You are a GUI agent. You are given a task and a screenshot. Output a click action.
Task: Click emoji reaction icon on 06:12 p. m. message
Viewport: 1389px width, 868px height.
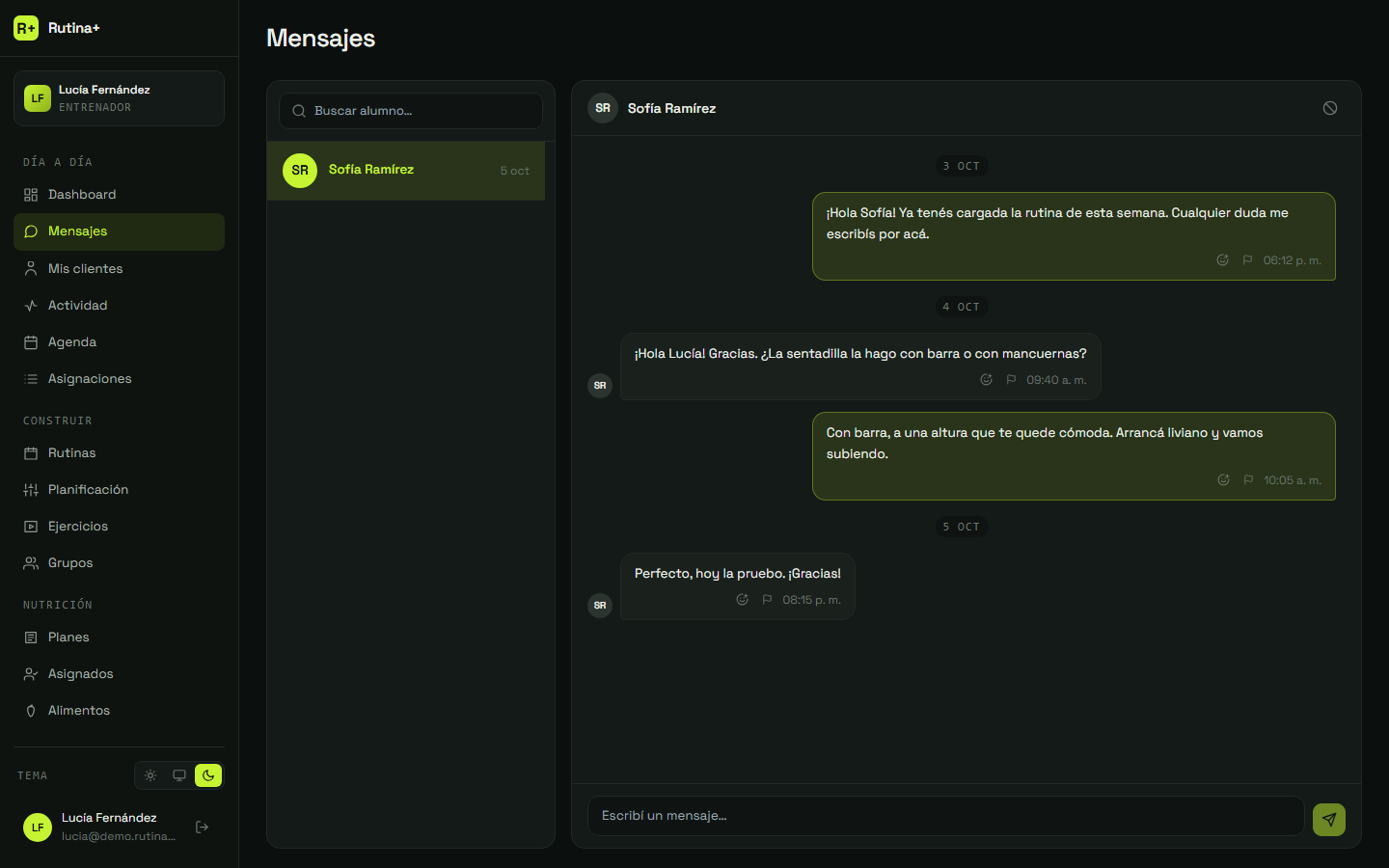pos(1223,260)
